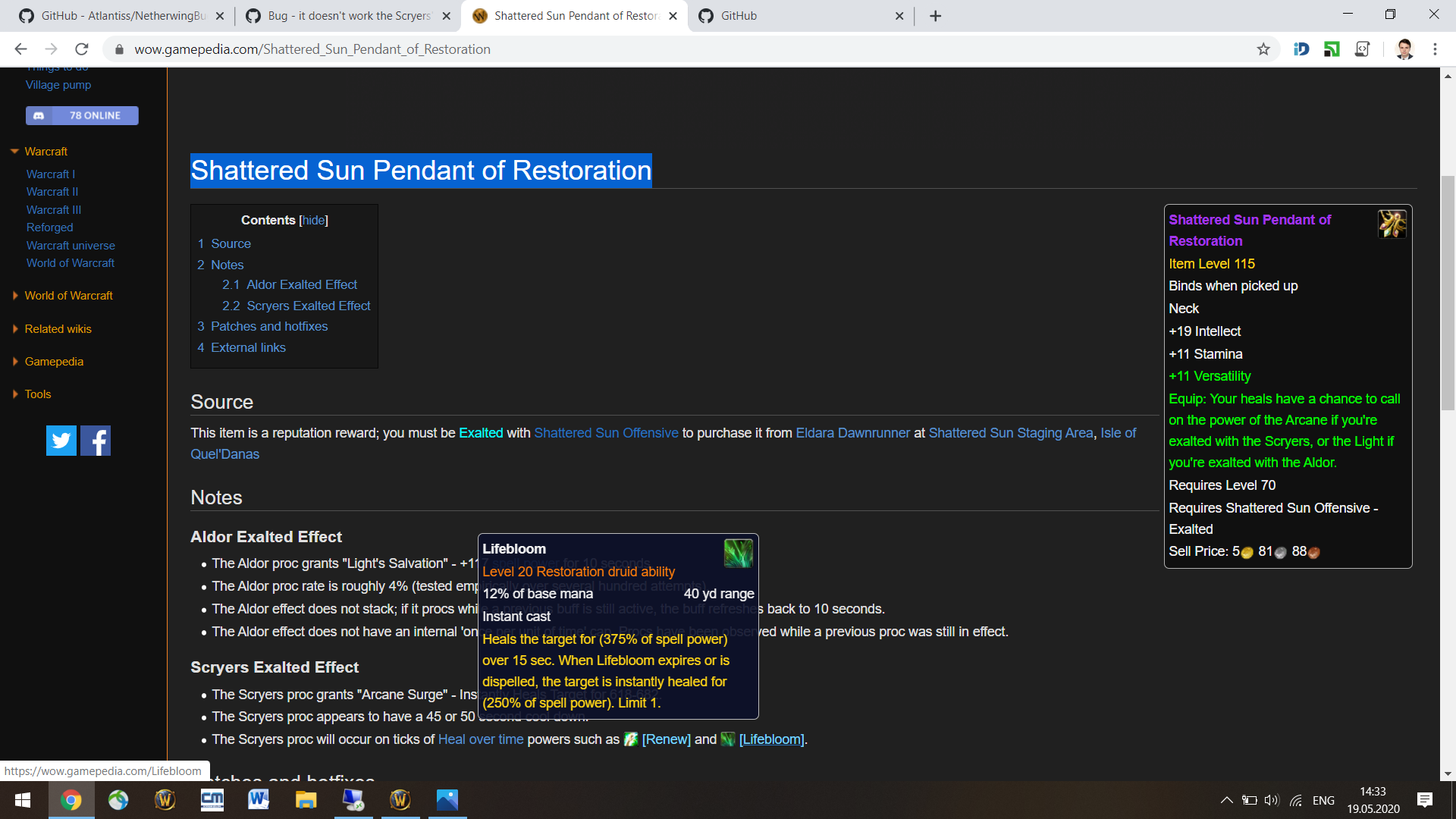Click the Shattered Sun Pendant item icon
The height and width of the screenshot is (819, 1456).
click(x=1394, y=224)
